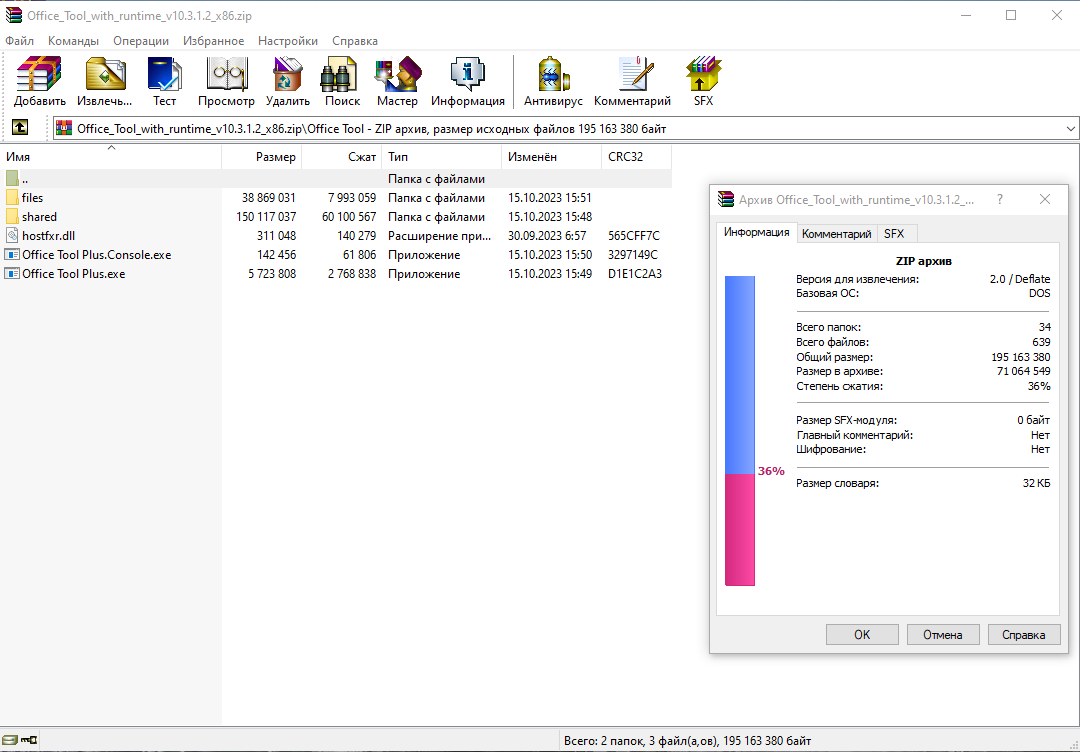Select the 'files' folder name
Viewport: 1080px width, 752px height.
pos(32,198)
